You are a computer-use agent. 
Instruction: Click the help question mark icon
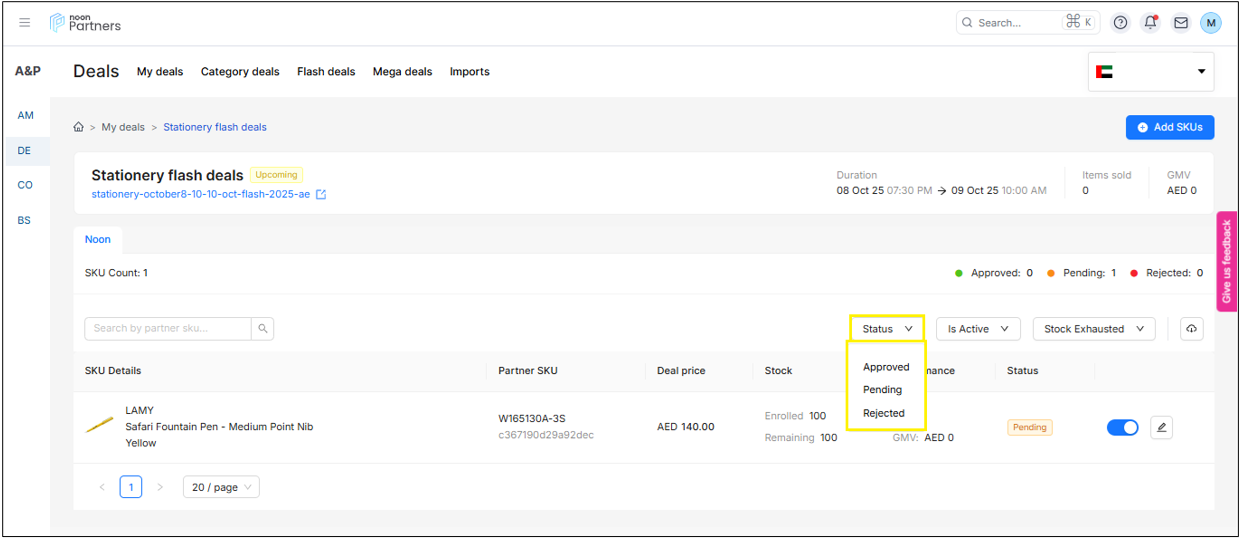tap(1120, 22)
